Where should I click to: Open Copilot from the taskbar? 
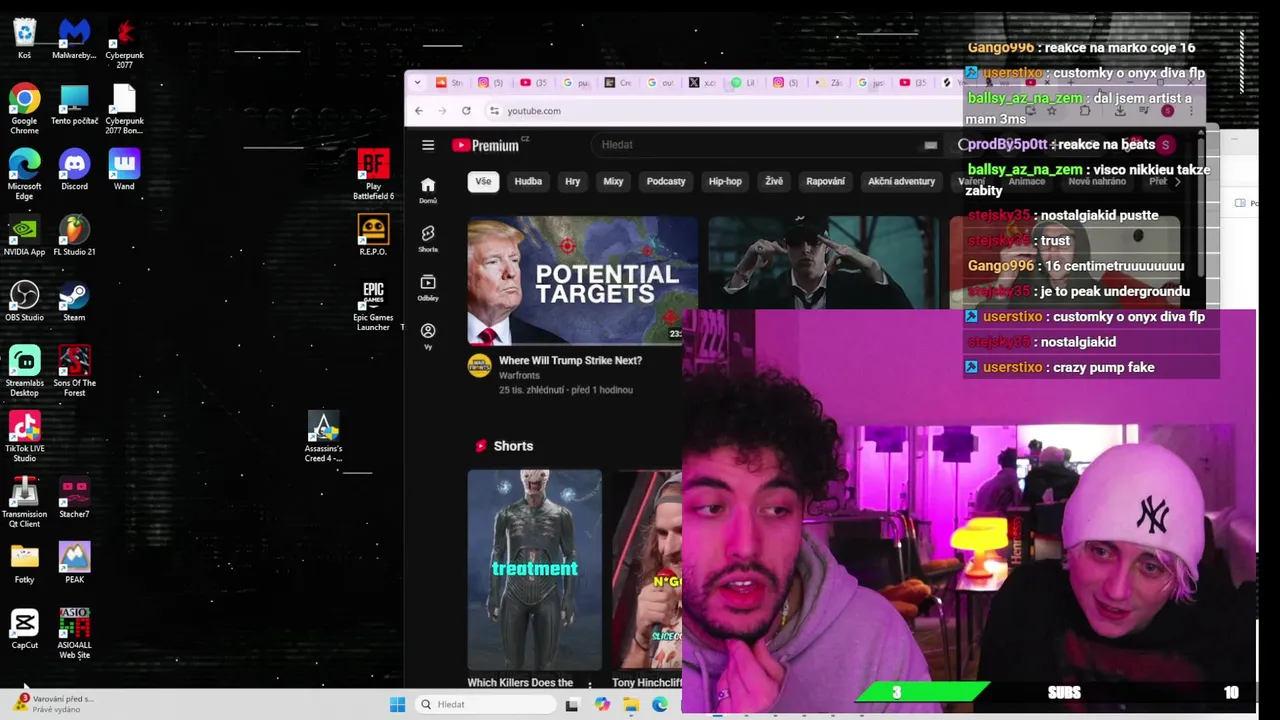[602, 705]
